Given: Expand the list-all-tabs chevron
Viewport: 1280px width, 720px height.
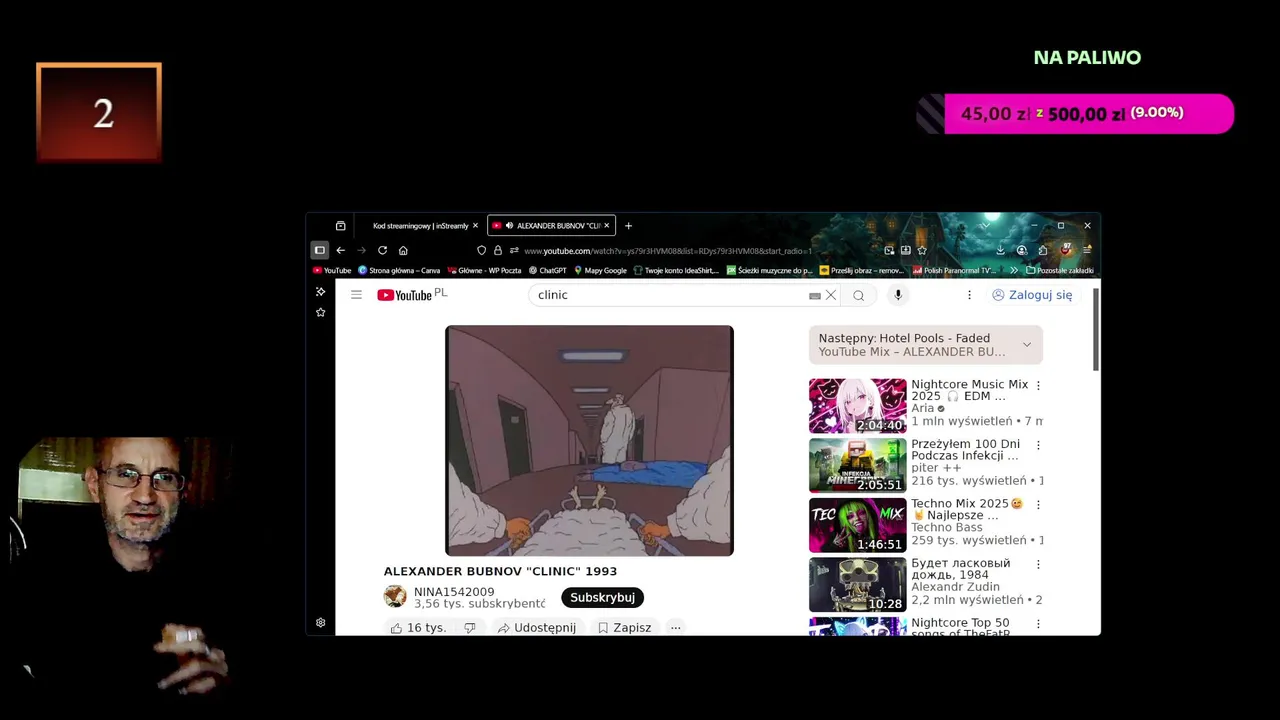Looking at the screenshot, I should pos(986,225).
